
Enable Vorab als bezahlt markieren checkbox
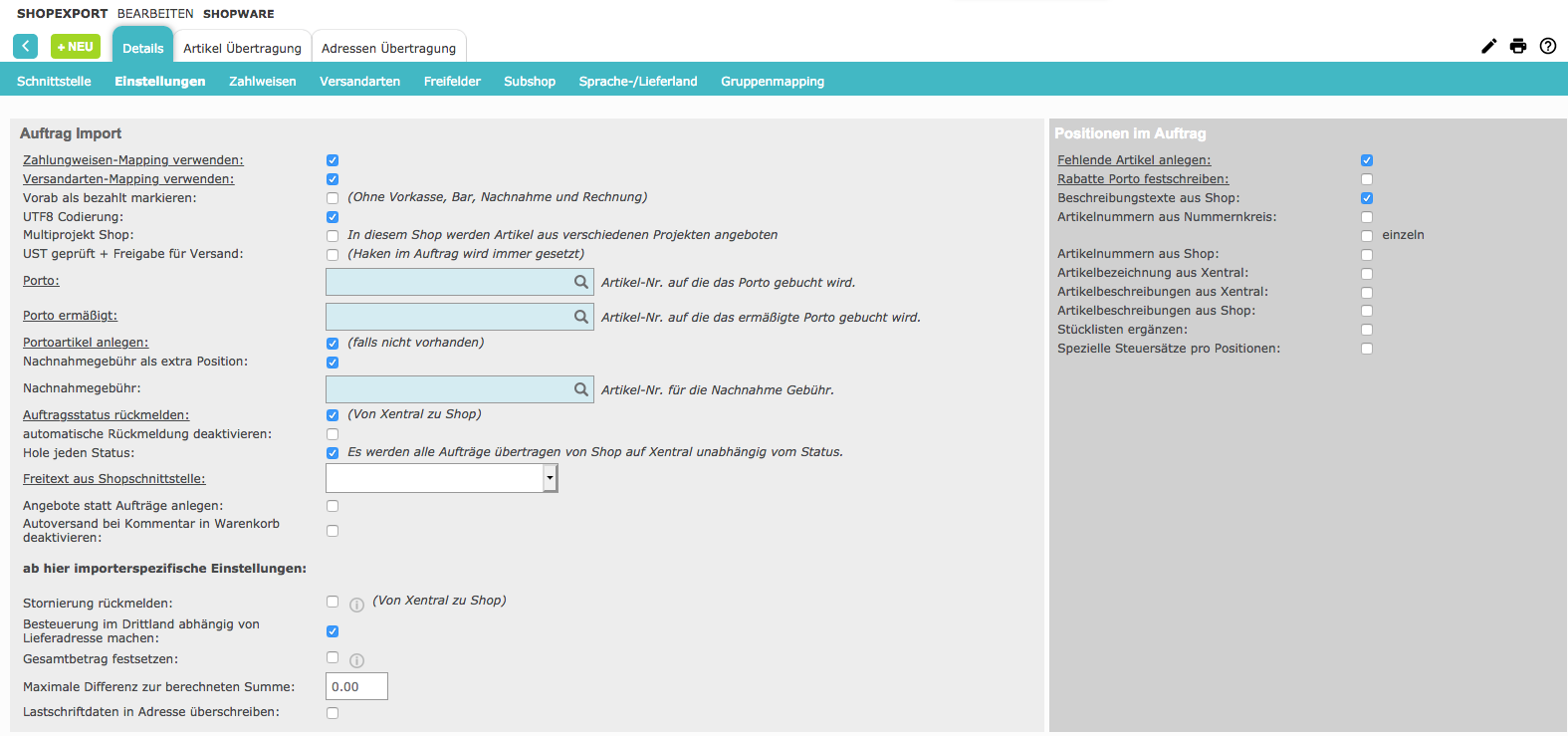click(333, 198)
